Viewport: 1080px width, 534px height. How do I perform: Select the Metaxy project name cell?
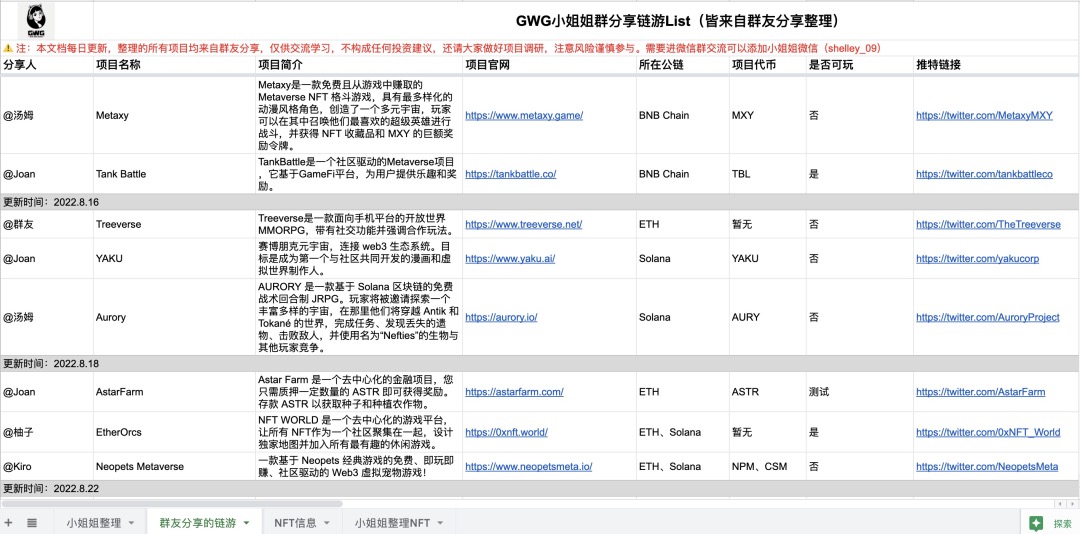coord(174,116)
